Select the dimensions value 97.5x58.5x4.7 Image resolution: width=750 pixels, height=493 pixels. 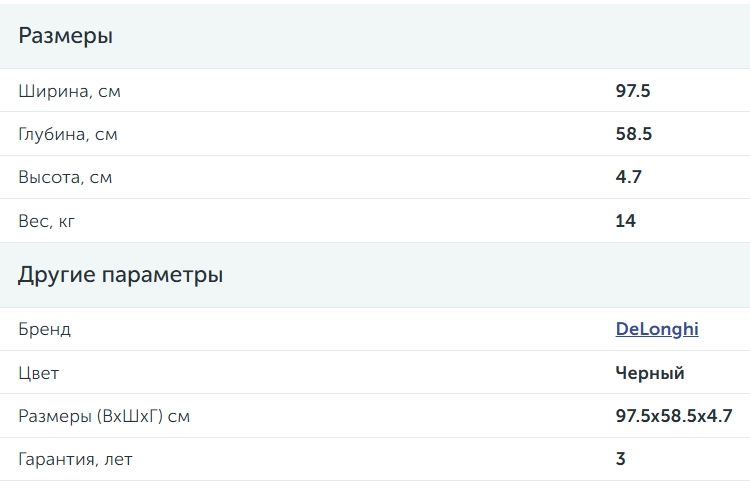(x=674, y=416)
